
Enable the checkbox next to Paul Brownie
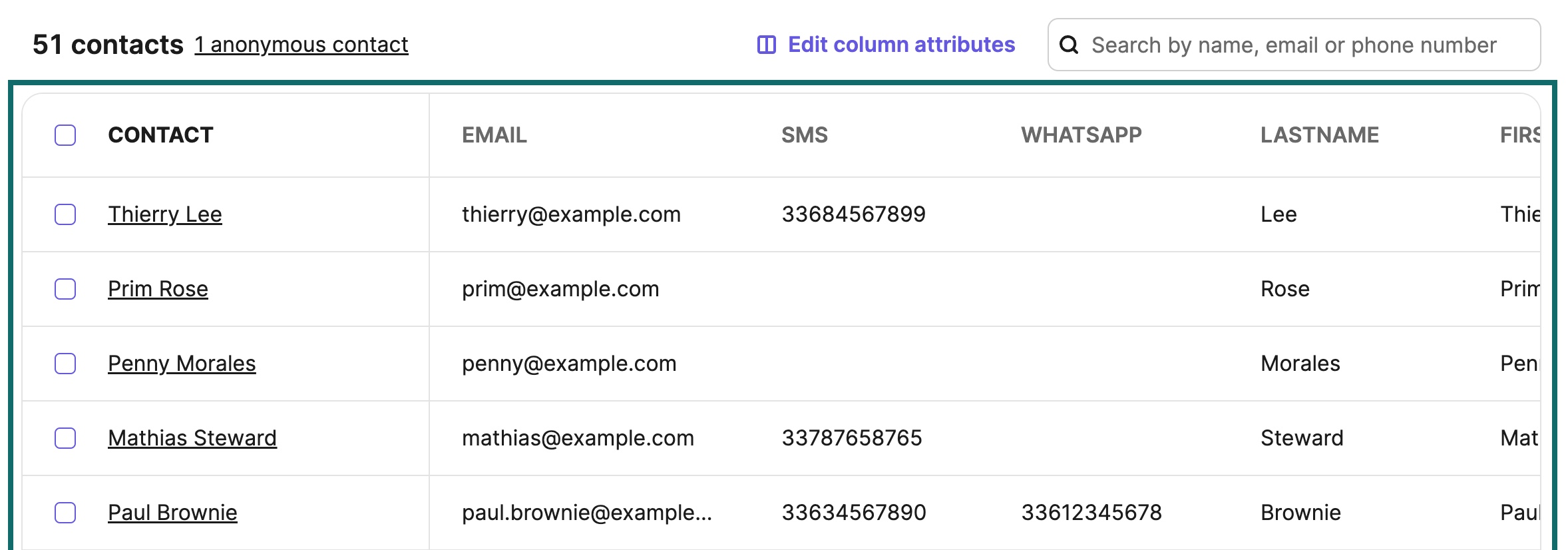pyautogui.click(x=64, y=512)
